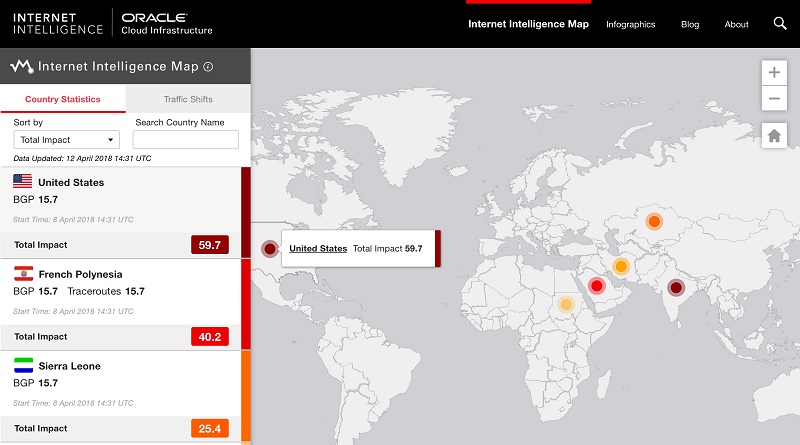
Task: Click the United States link in map tooltip
Action: (318, 249)
